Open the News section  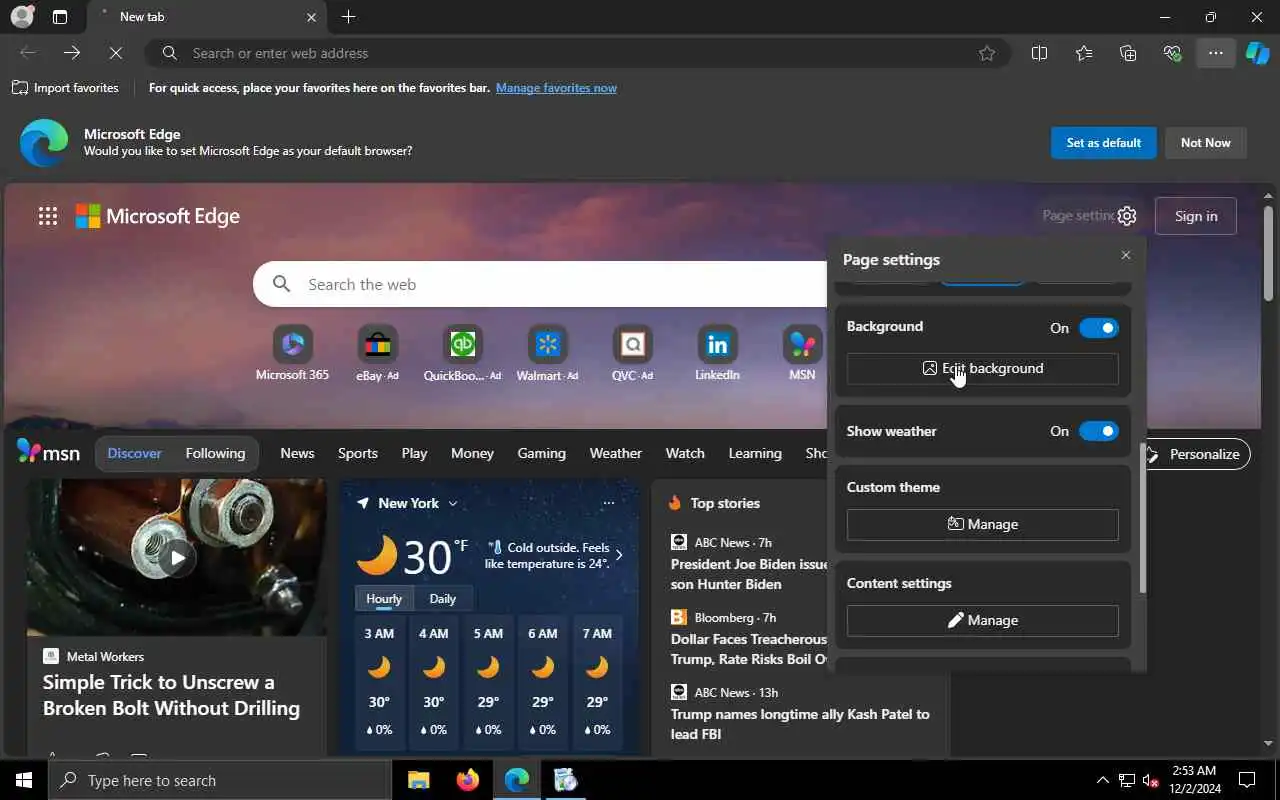coord(297,453)
